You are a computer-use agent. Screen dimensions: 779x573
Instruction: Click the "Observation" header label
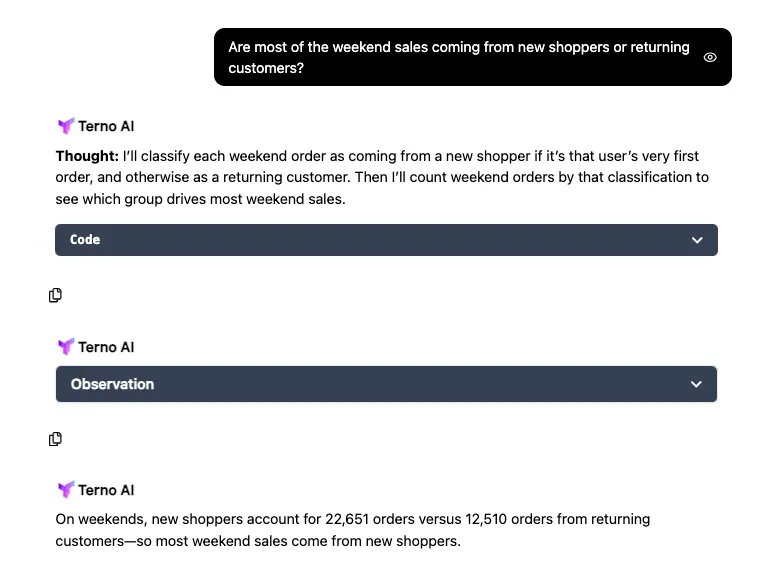pos(112,384)
